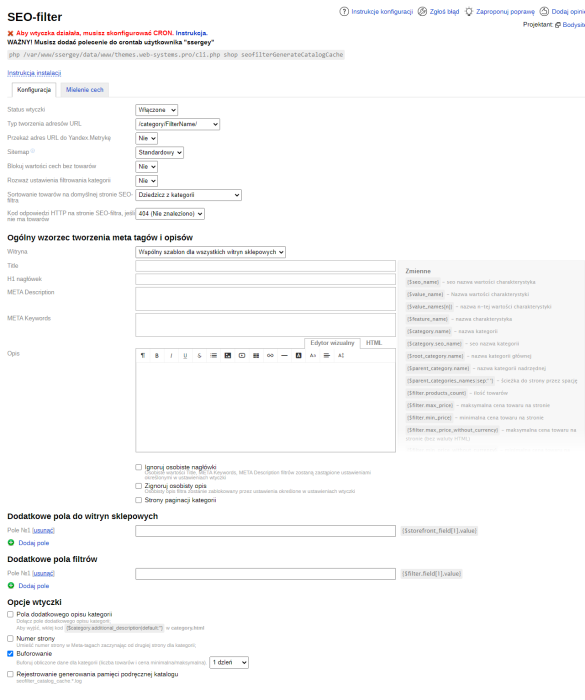585x700 pixels.
Task: Click the {$seo_name} variable tag
Action: click(x=423, y=282)
